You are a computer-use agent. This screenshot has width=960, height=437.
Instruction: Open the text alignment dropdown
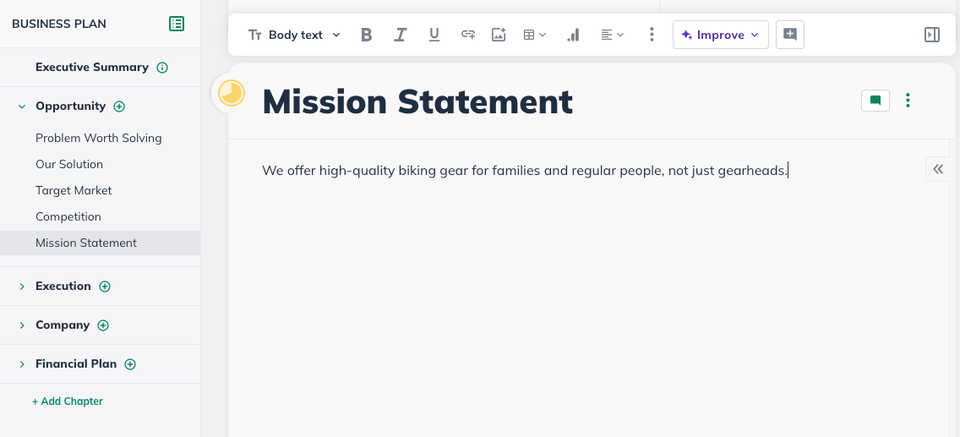point(612,35)
